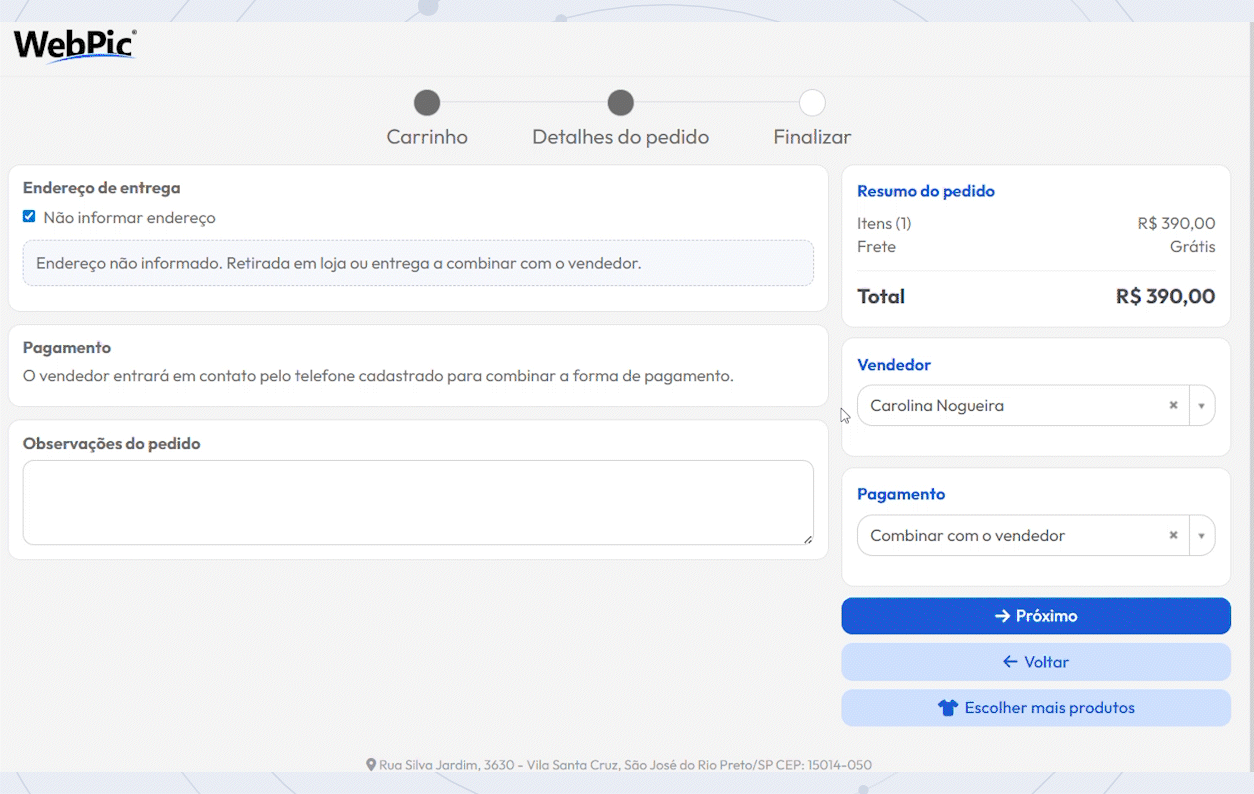
Task: Click the WebPic logo
Action: 75,46
